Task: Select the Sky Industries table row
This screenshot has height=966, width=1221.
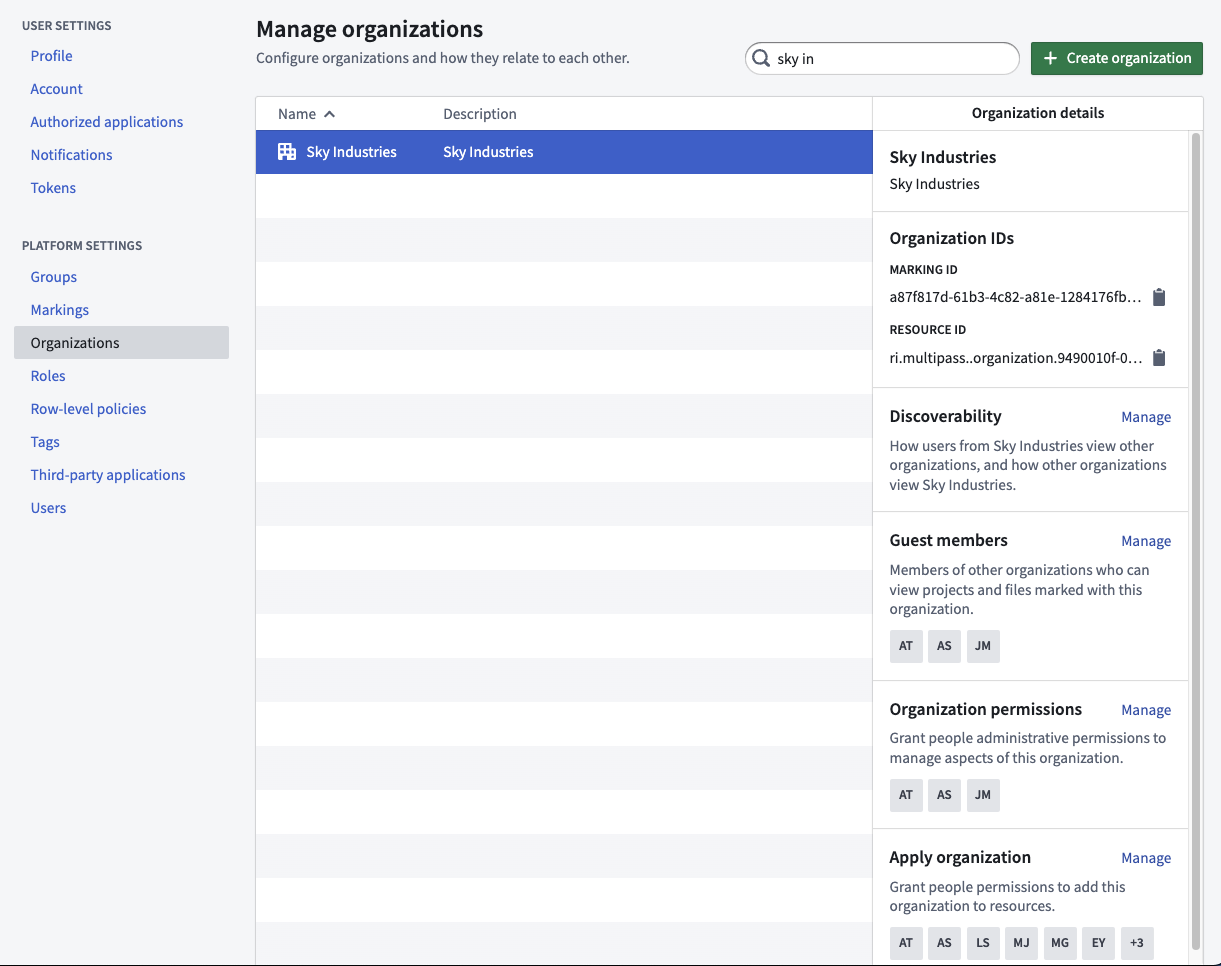Action: 564,152
